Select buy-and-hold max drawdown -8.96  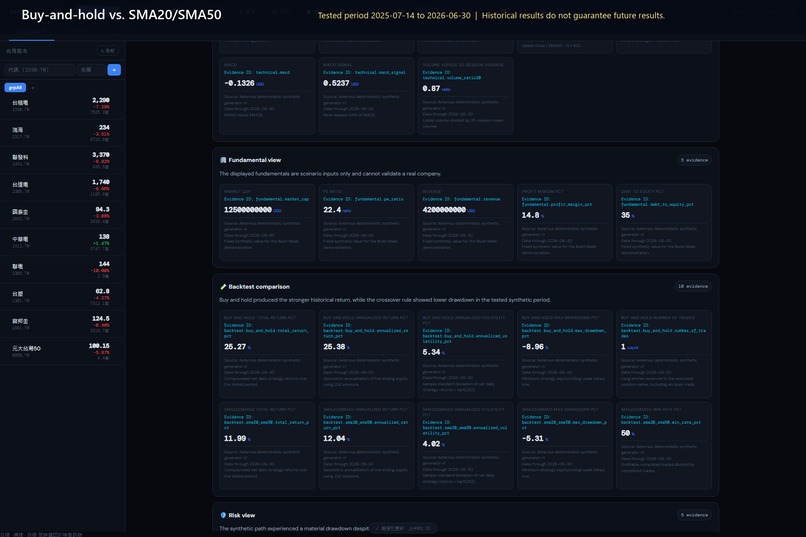(533, 347)
